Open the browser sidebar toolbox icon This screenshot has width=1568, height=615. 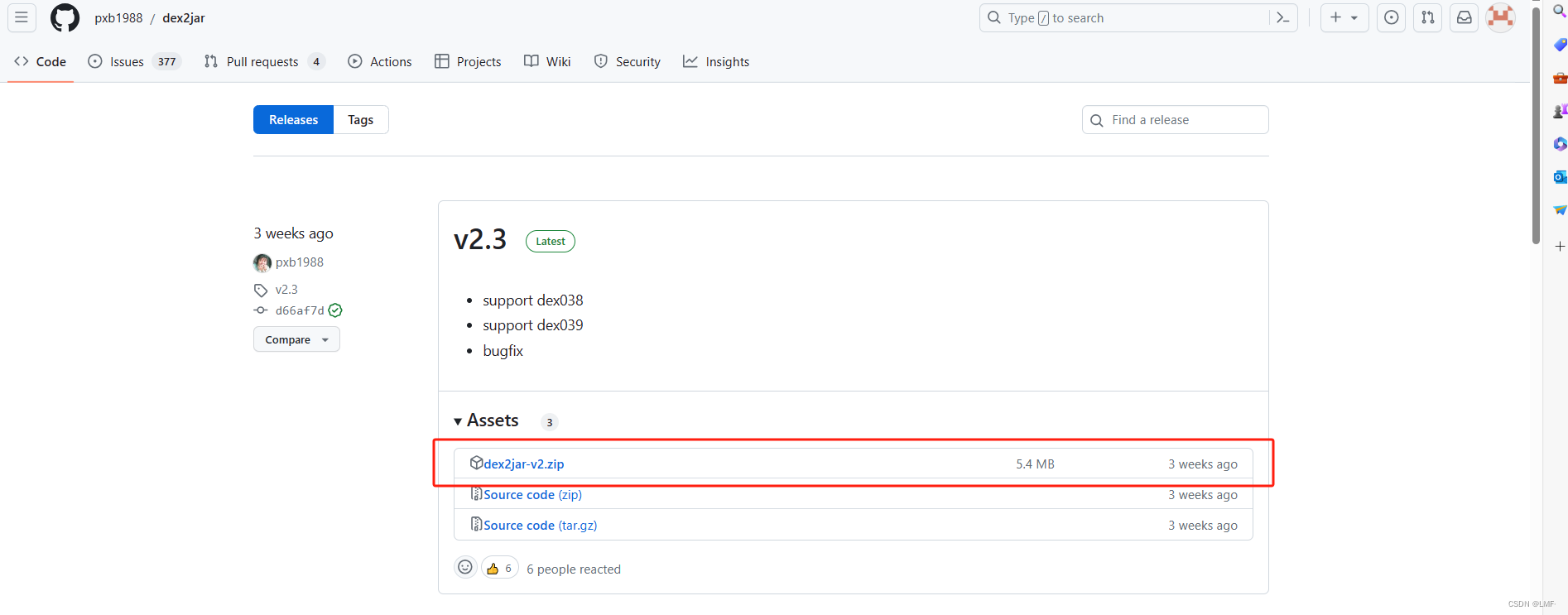[x=1560, y=78]
